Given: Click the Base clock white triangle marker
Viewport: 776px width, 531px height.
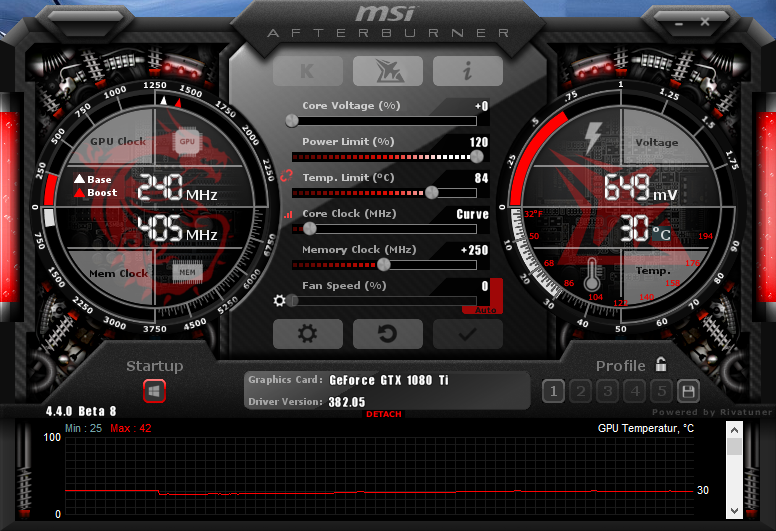Looking at the screenshot, I should click(163, 100).
